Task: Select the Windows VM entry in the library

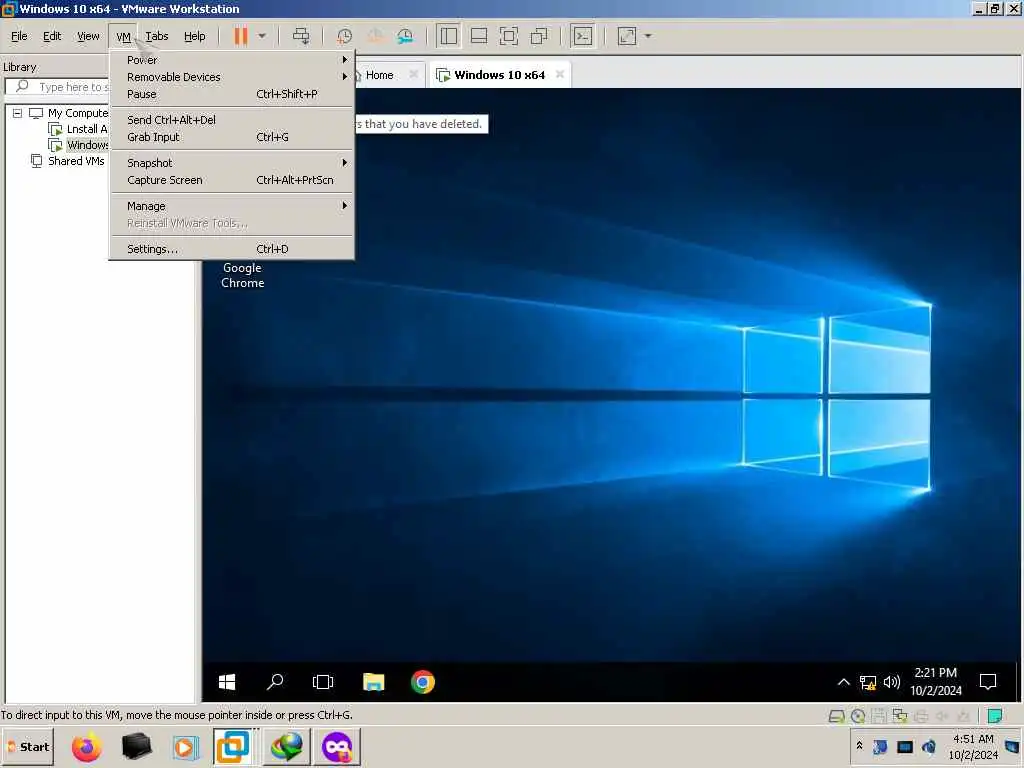Action: (78, 145)
